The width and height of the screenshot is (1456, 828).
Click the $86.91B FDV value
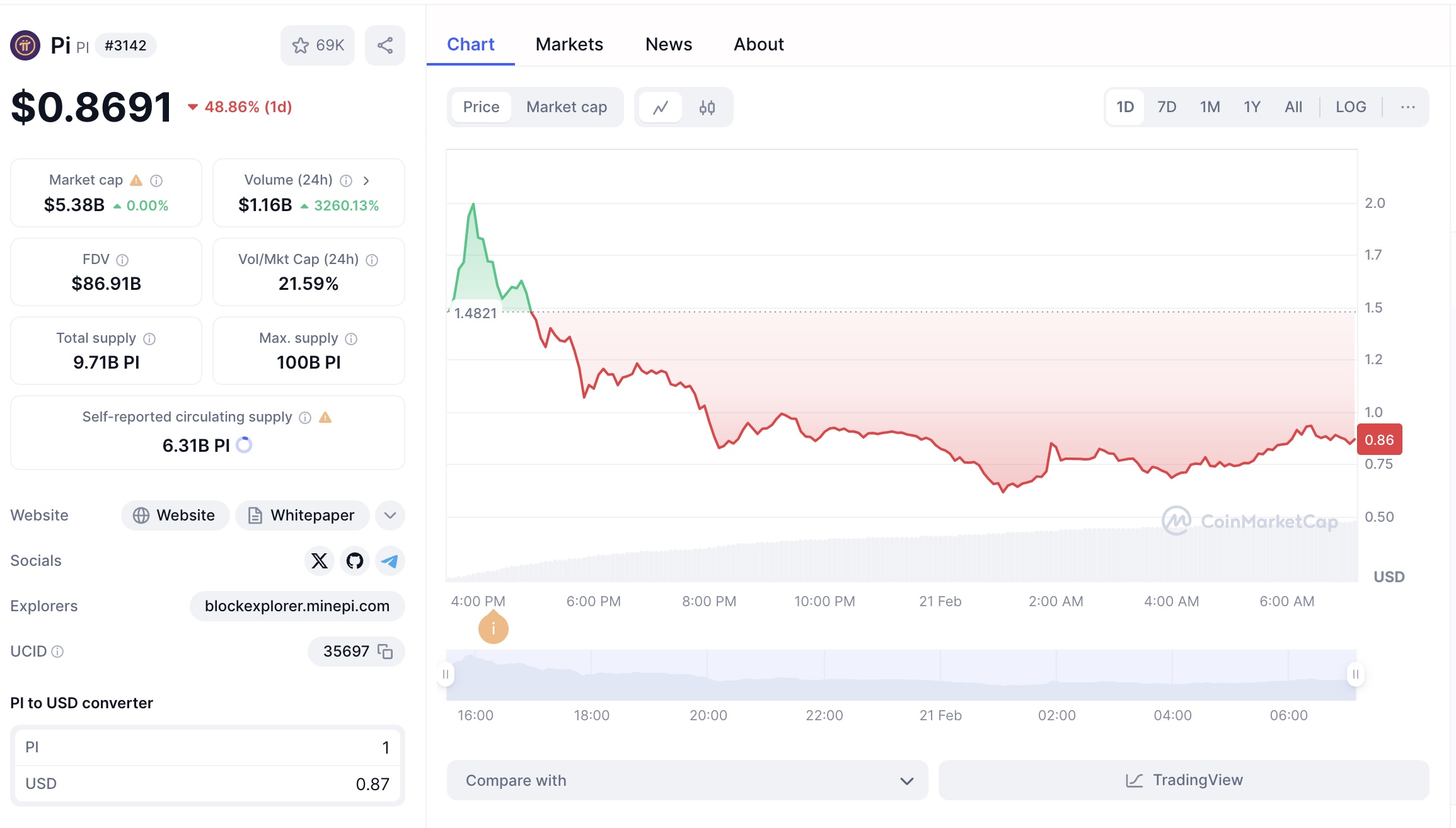tap(107, 284)
